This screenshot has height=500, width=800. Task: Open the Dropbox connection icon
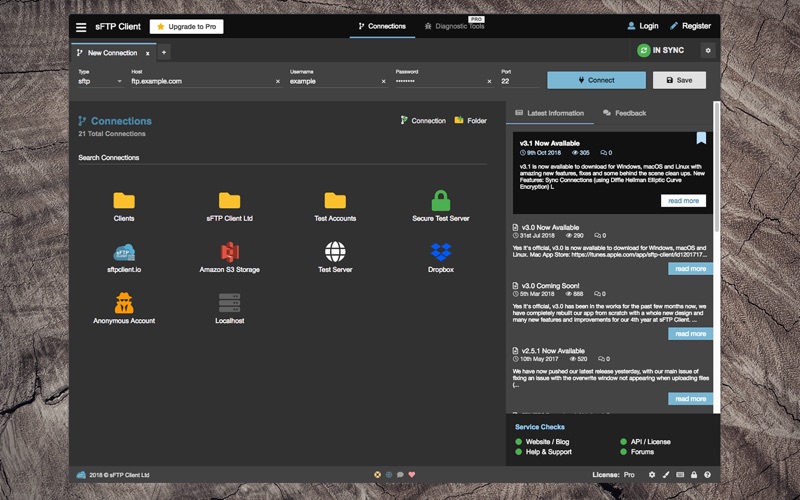pyautogui.click(x=440, y=252)
